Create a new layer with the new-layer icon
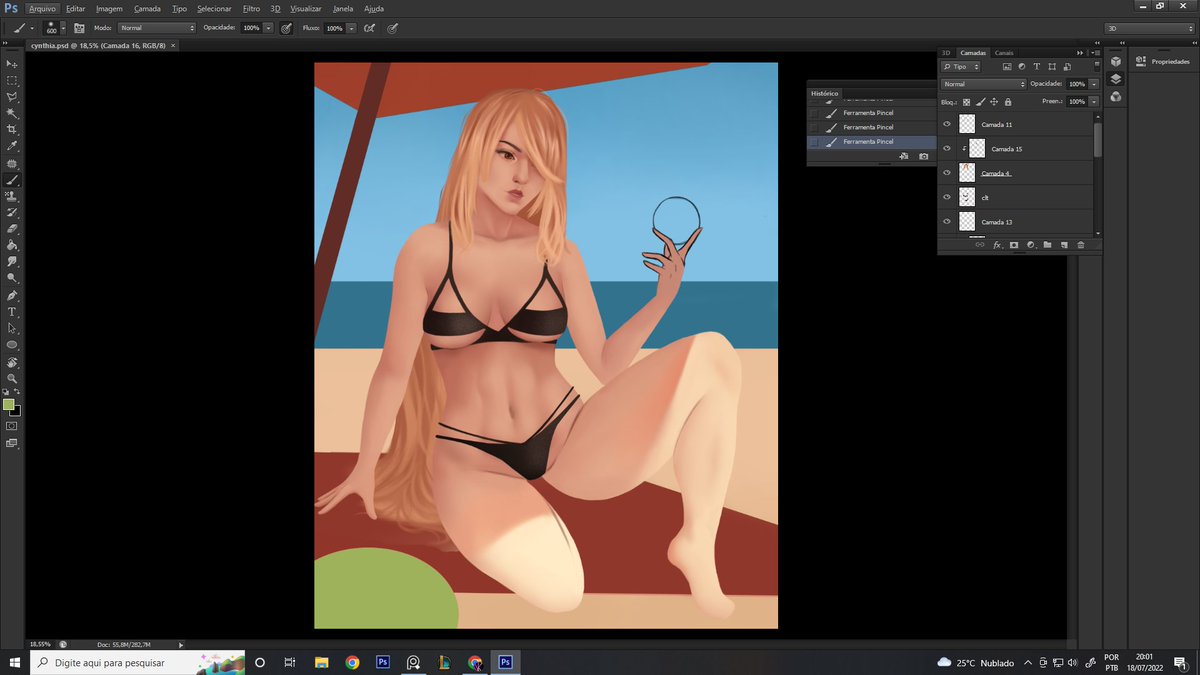Viewport: 1200px width, 675px height. (1064, 245)
